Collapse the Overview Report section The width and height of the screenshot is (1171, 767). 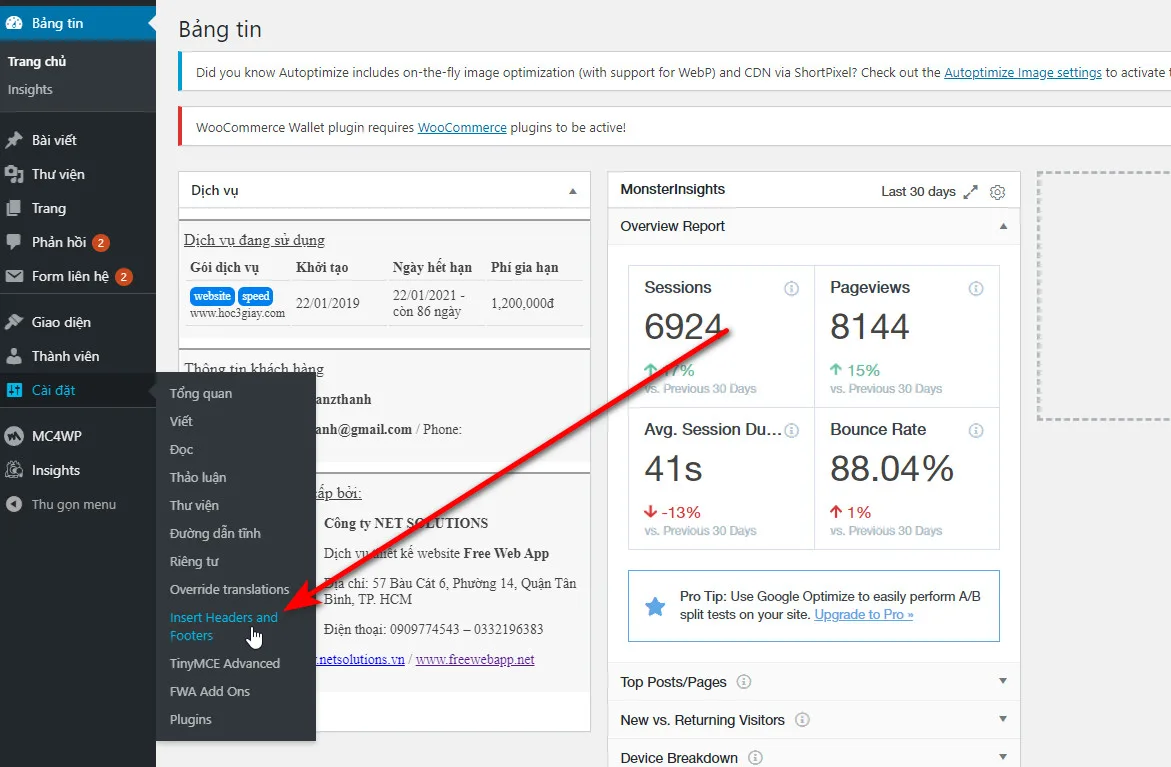coord(1003,226)
